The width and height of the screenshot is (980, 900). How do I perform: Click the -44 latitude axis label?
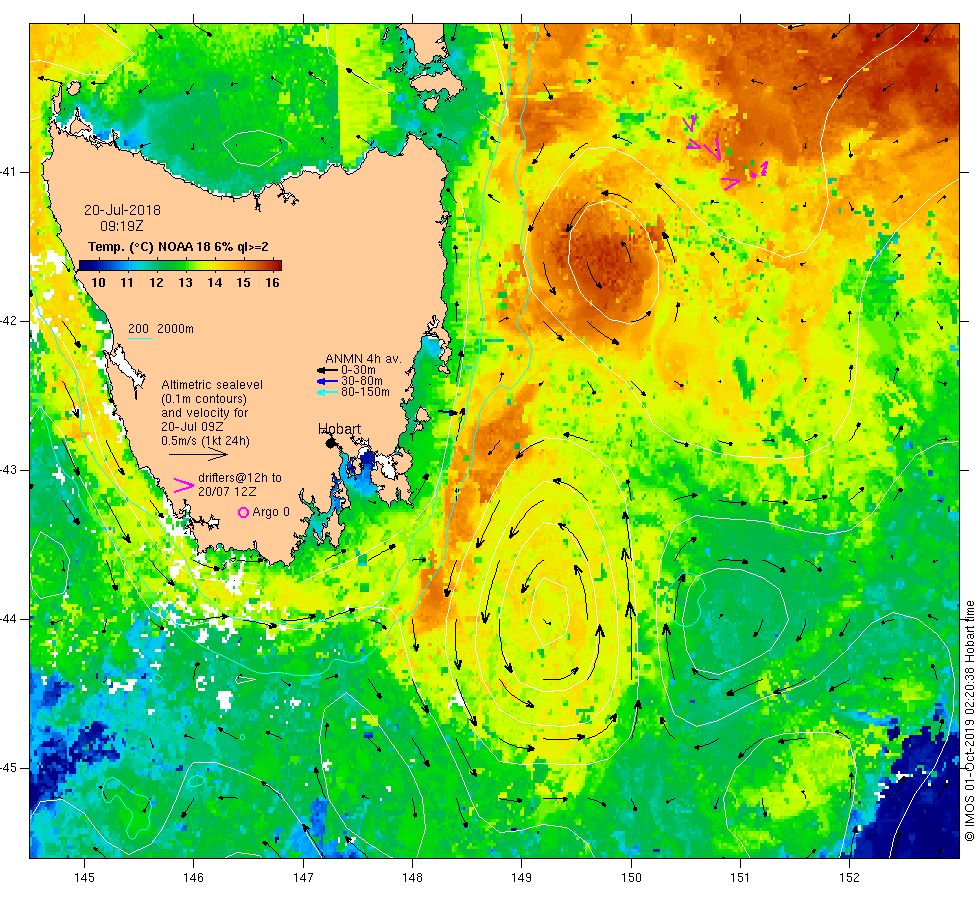(x=9, y=619)
